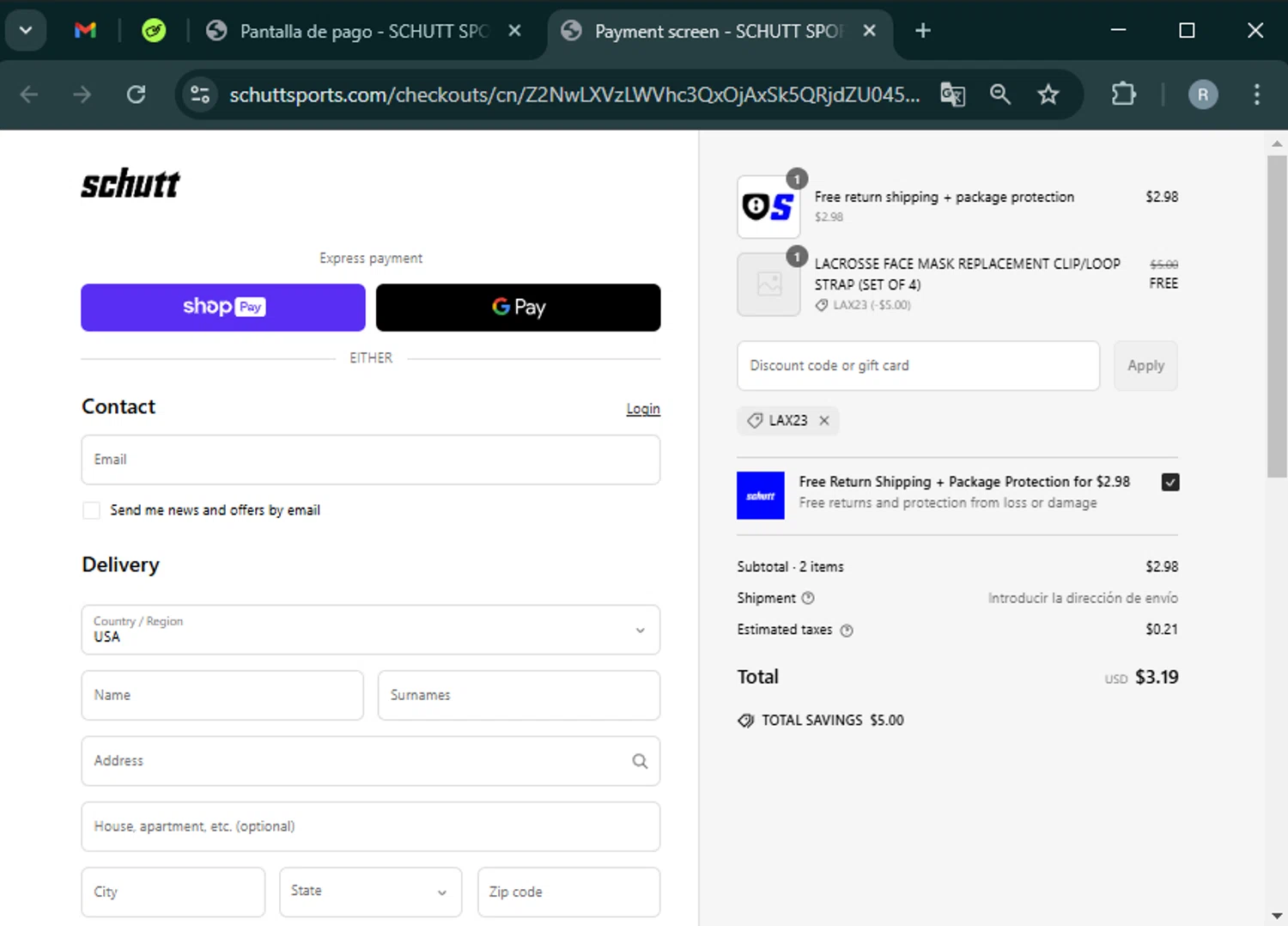1288x926 pixels.
Task: Open Estimated taxes help info icon
Action: [847, 631]
